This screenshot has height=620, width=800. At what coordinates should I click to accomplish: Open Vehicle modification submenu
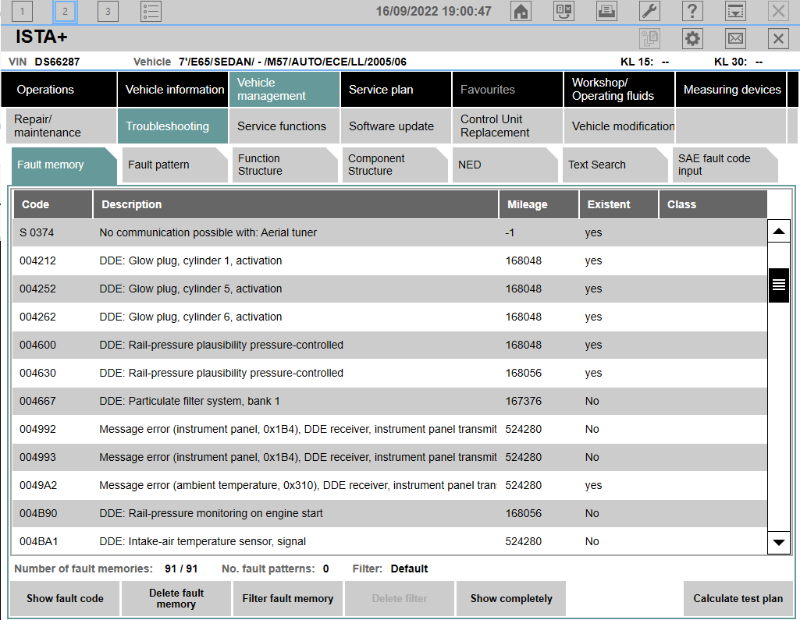tap(619, 126)
